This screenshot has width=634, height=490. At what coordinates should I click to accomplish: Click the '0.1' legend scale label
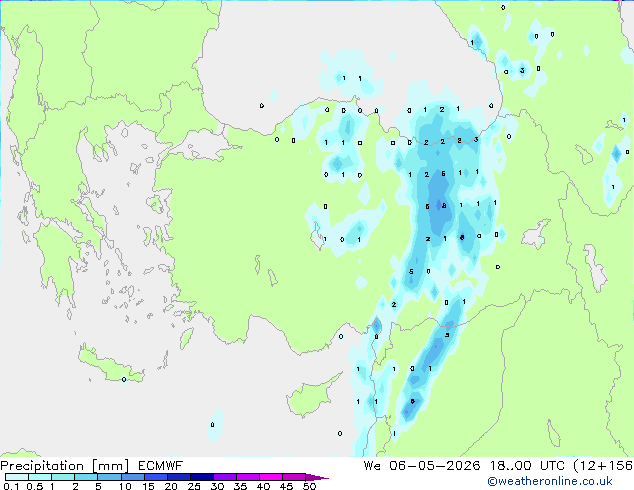(x=11, y=486)
